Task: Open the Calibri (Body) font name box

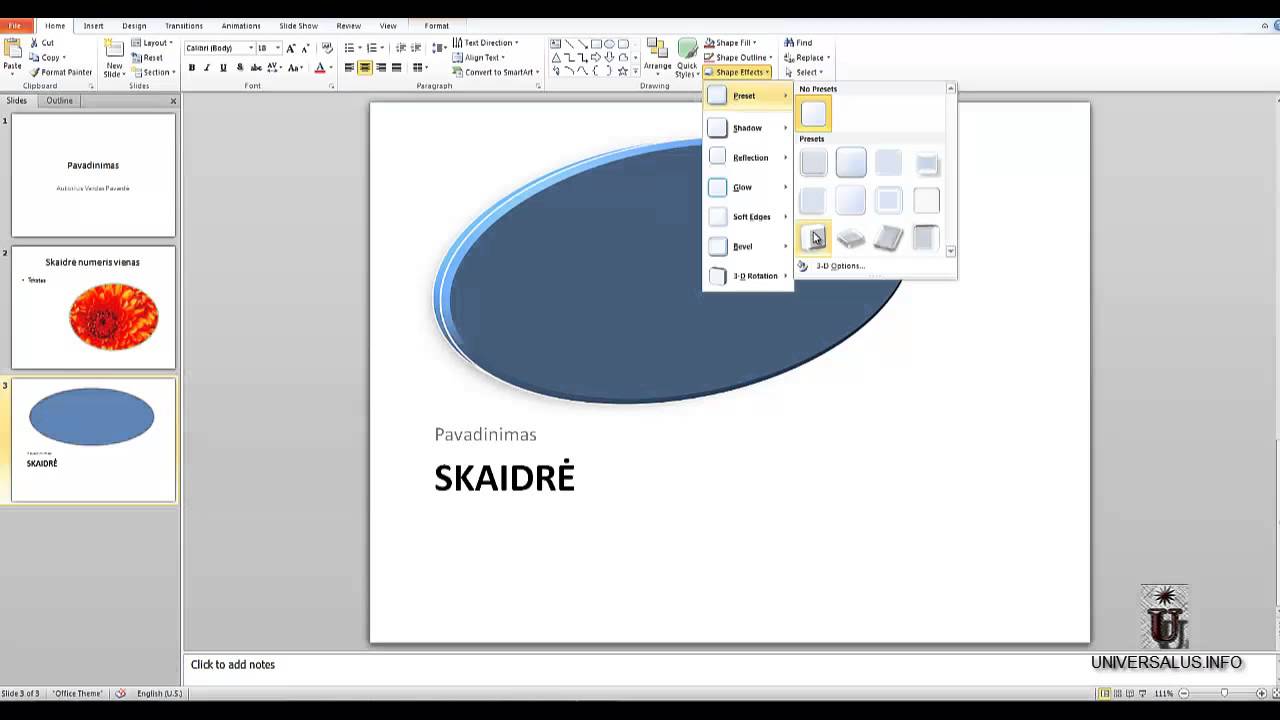Action: click(x=219, y=48)
